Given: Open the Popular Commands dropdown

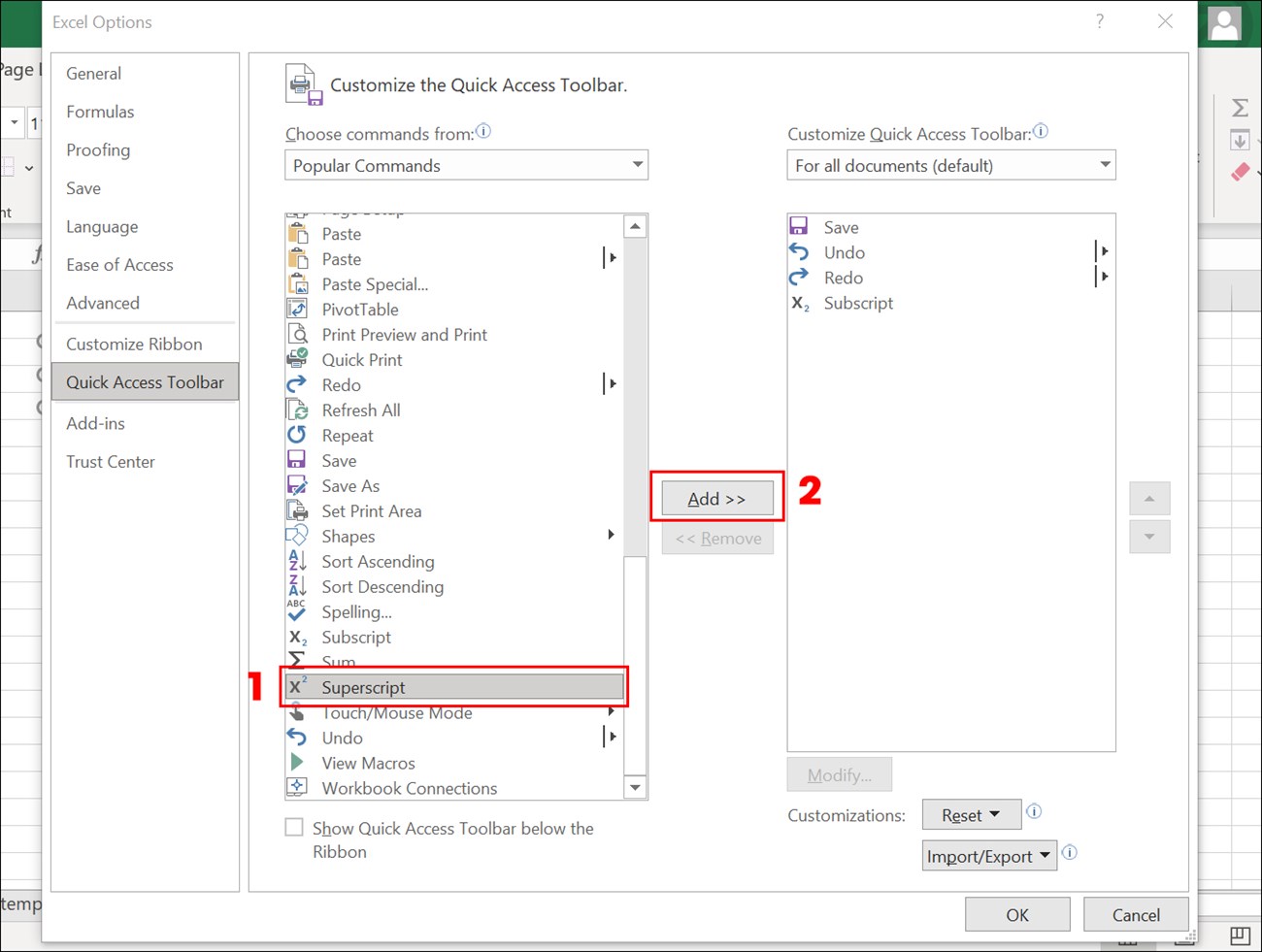Looking at the screenshot, I should point(466,165).
